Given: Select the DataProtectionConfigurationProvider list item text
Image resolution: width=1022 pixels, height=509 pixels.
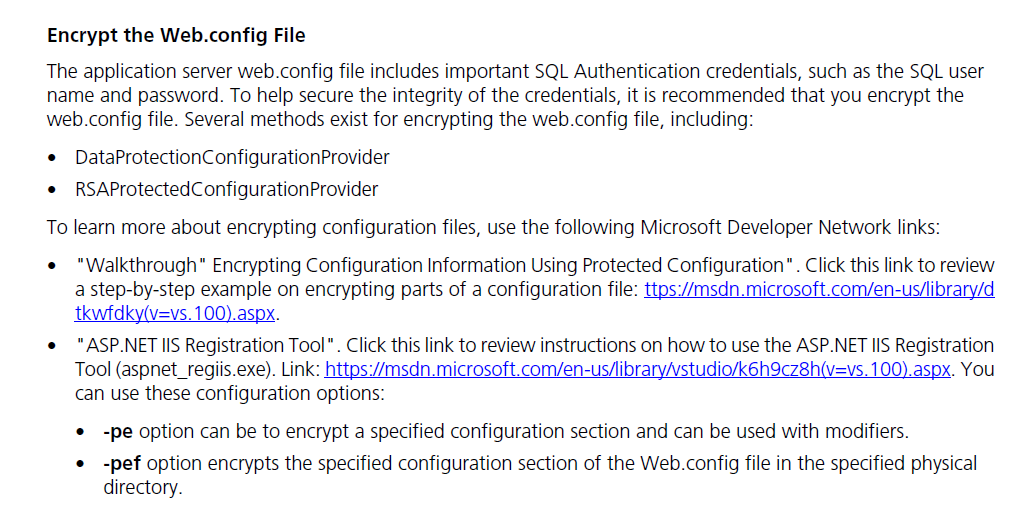Looking at the screenshot, I should click(x=232, y=157).
